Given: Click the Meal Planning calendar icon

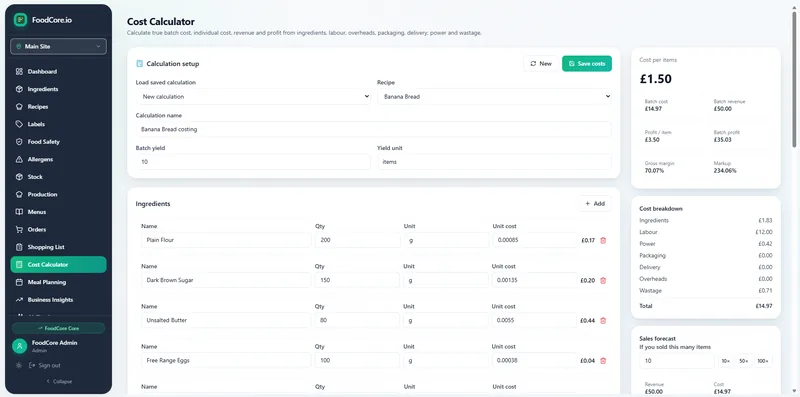Looking at the screenshot, I should click(19, 282).
